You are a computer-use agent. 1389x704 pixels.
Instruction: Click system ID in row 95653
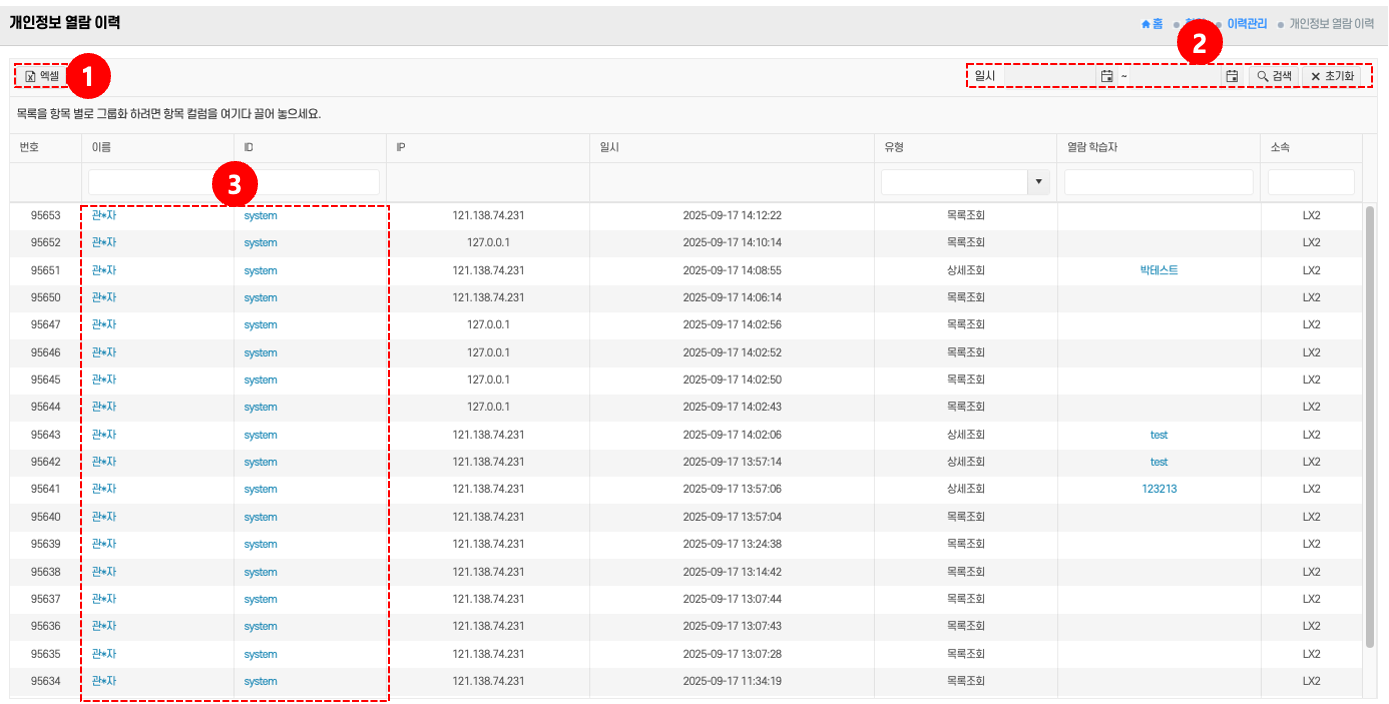pyautogui.click(x=260, y=215)
